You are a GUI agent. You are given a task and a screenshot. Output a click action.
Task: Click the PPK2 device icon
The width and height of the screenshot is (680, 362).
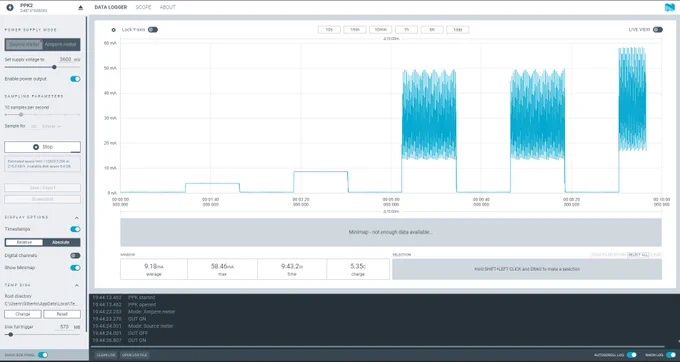(x=10, y=7)
